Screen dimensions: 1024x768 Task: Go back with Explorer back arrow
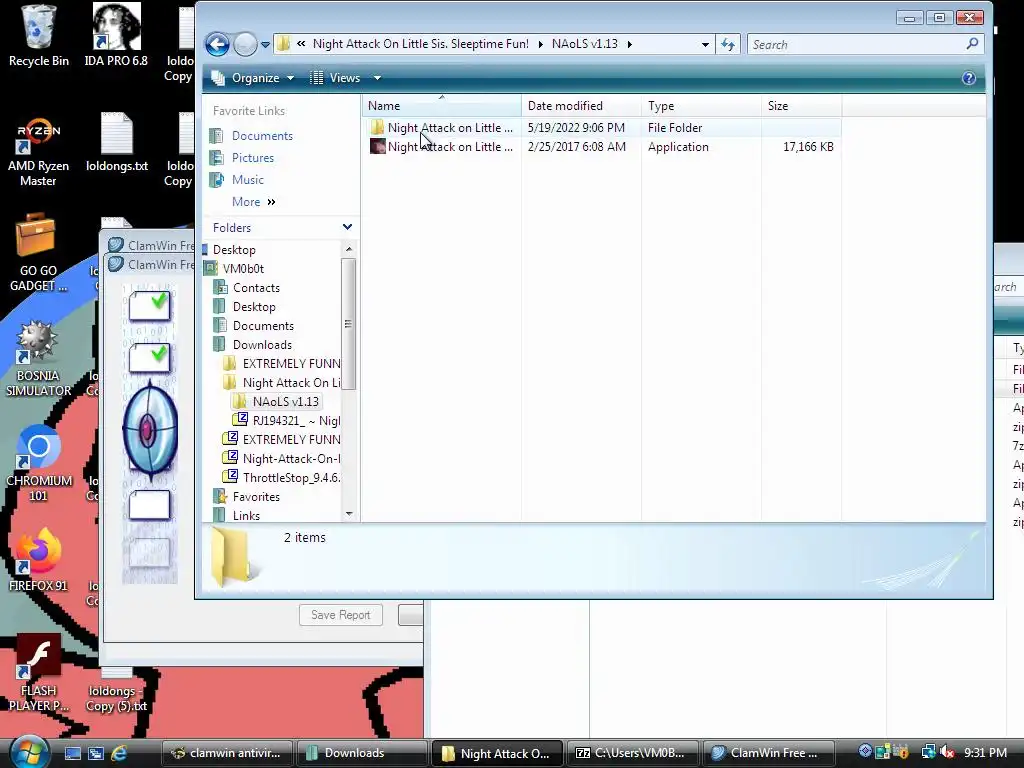[217, 44]
